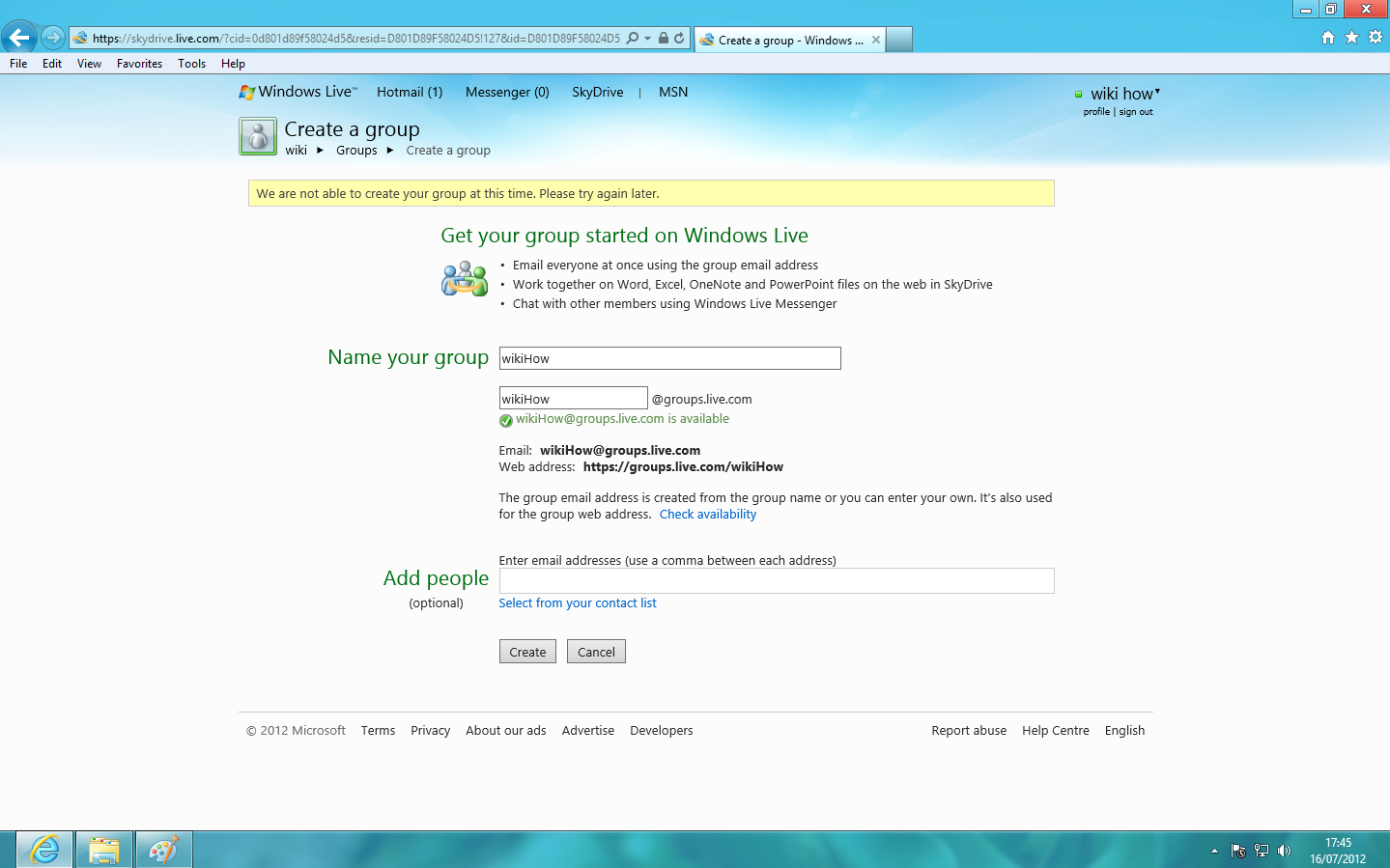
Task: Click the 'Check availability' link
Action: point(708,514)
